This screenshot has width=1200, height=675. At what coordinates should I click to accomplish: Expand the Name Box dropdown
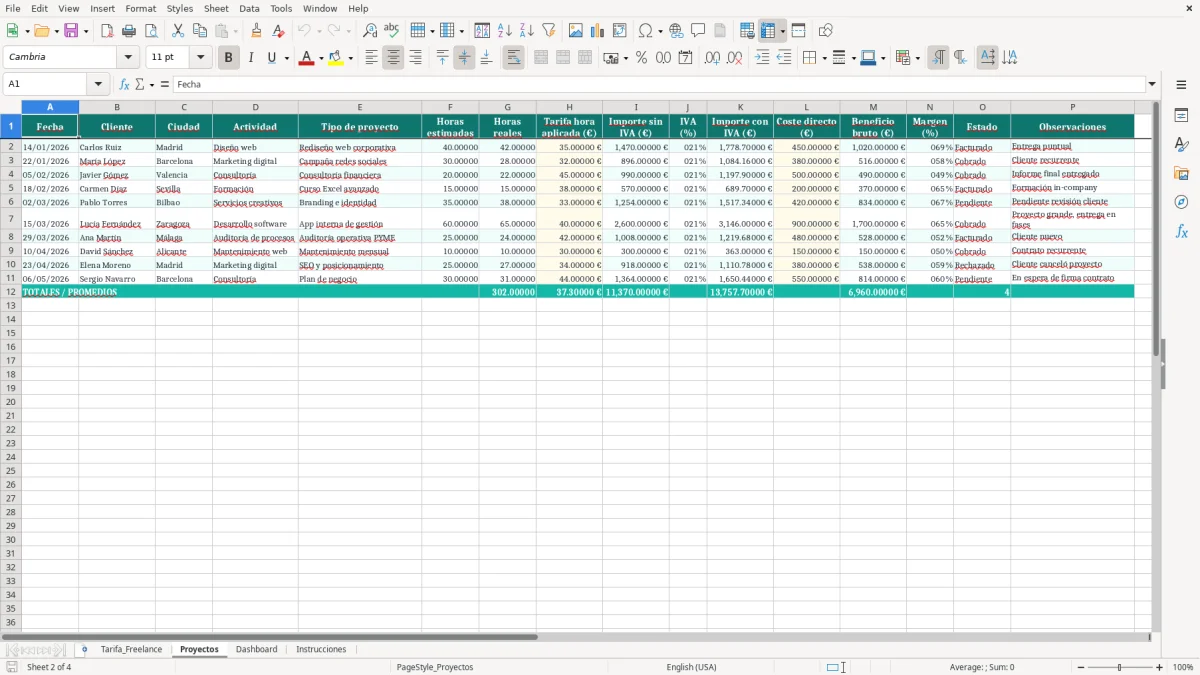98,85
